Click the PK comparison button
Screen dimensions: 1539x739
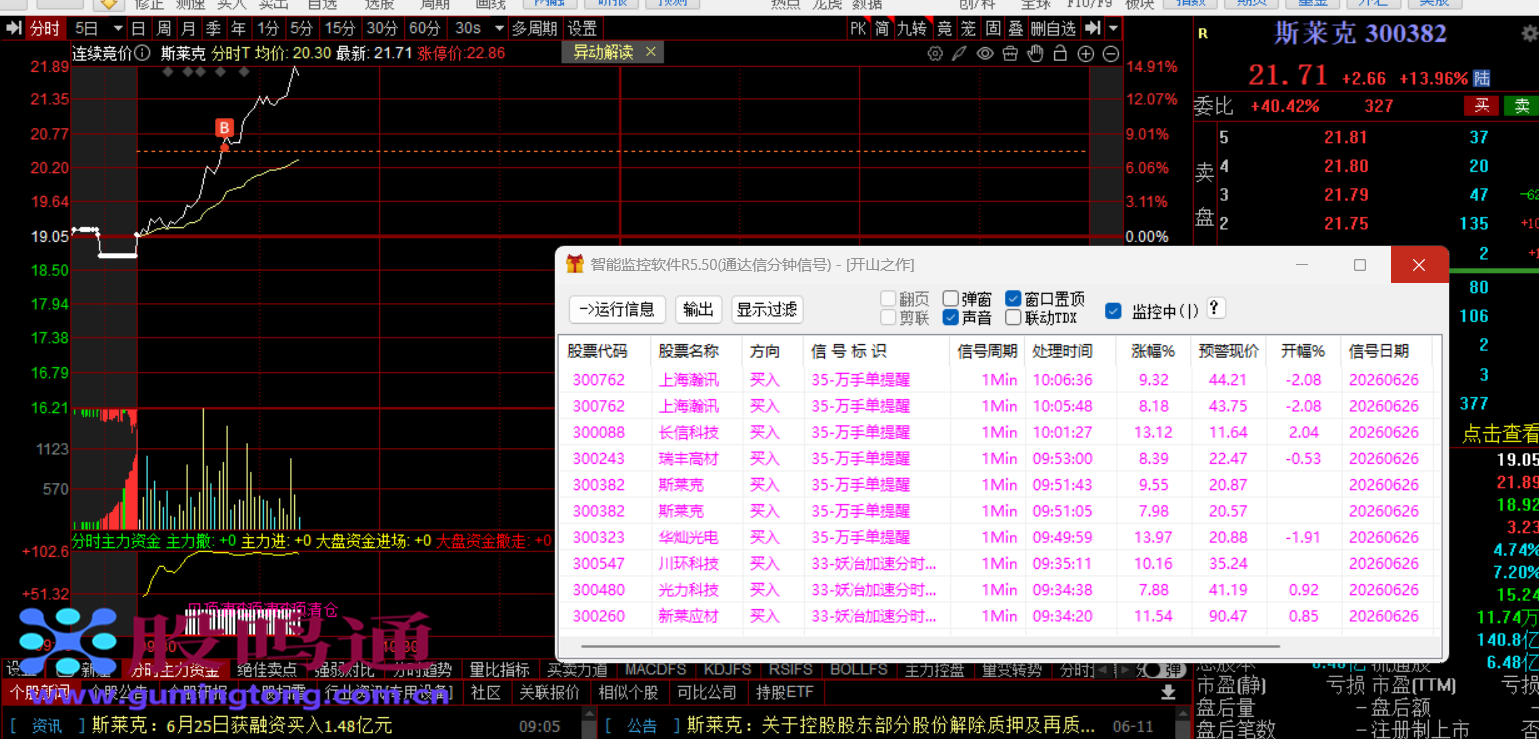point(858,28)
